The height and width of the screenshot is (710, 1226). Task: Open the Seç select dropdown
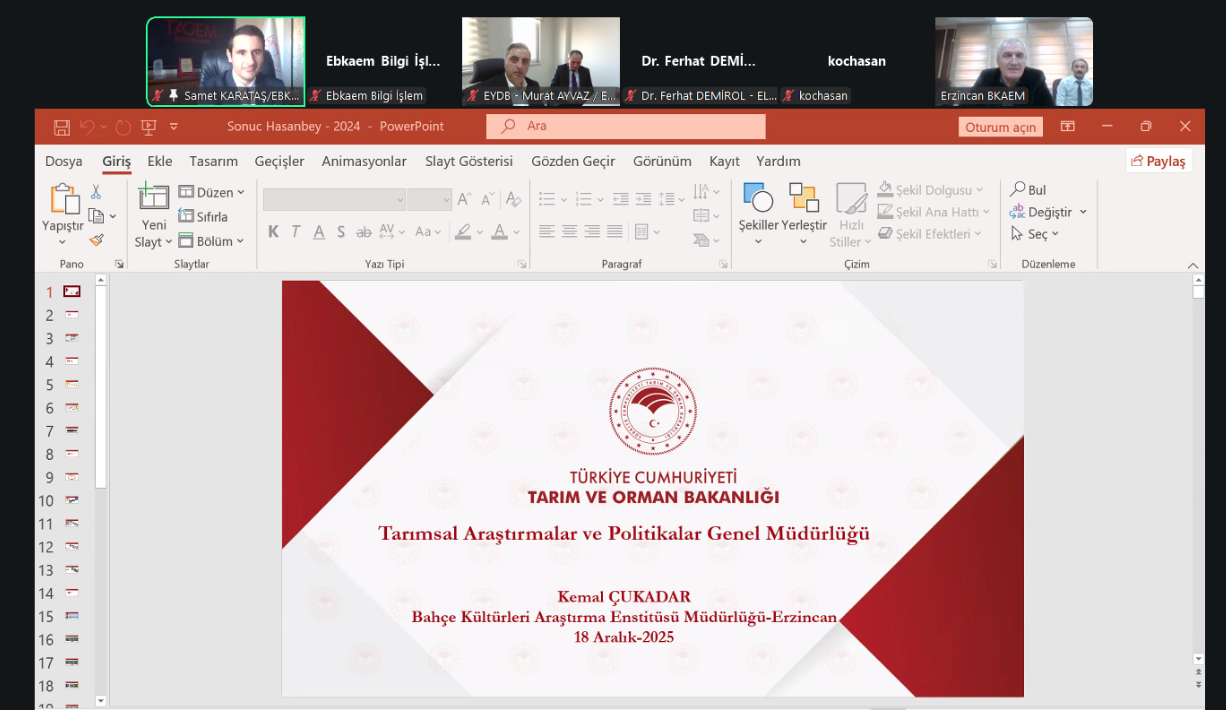1055,234
